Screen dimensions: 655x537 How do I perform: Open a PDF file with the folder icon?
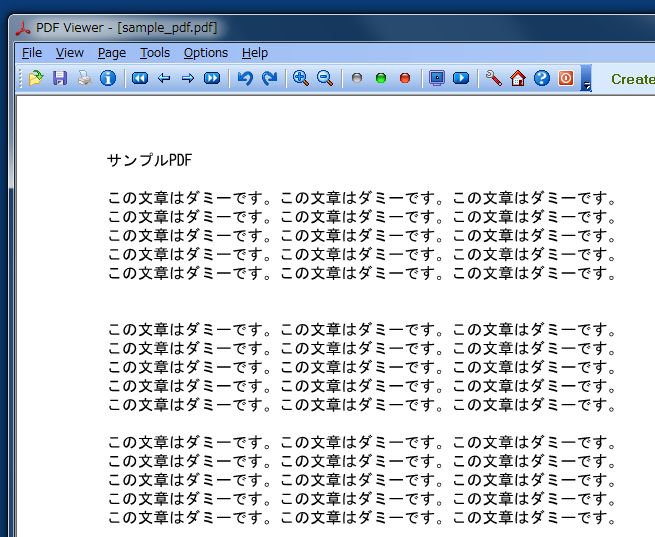point(36,78)
